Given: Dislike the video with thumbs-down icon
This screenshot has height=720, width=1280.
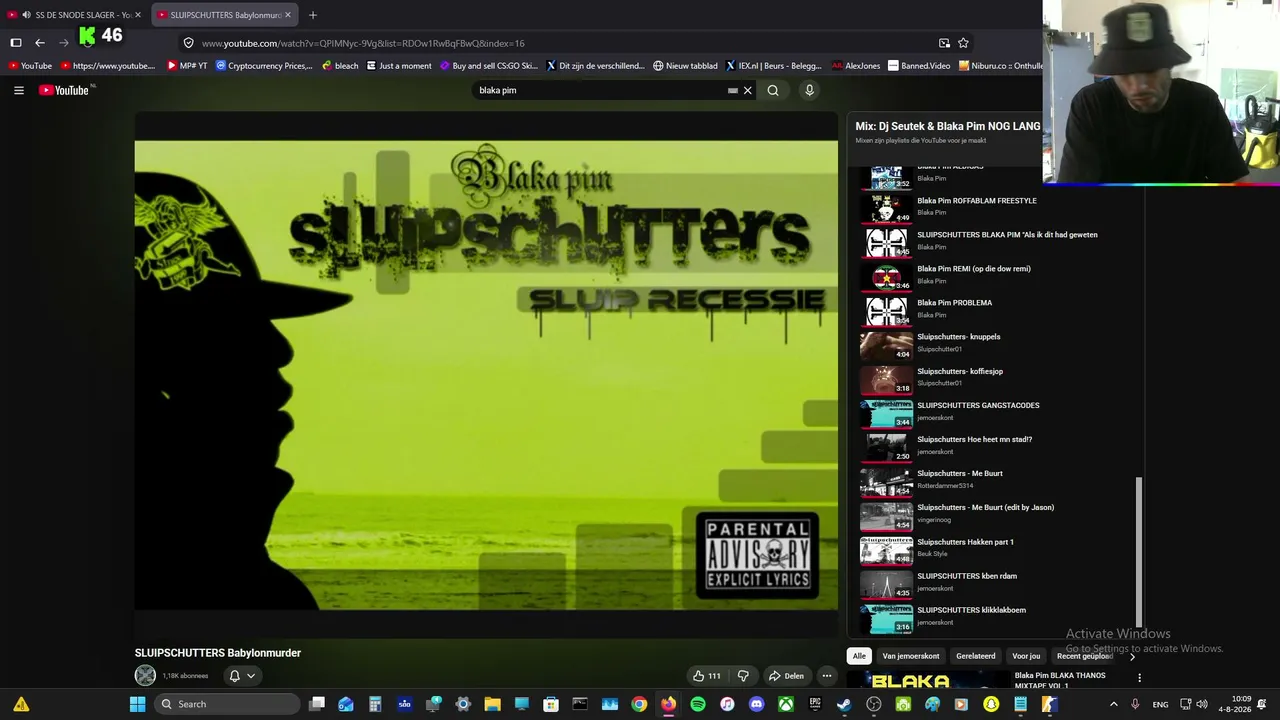Looking at the screenshot, I should [743, 676].
